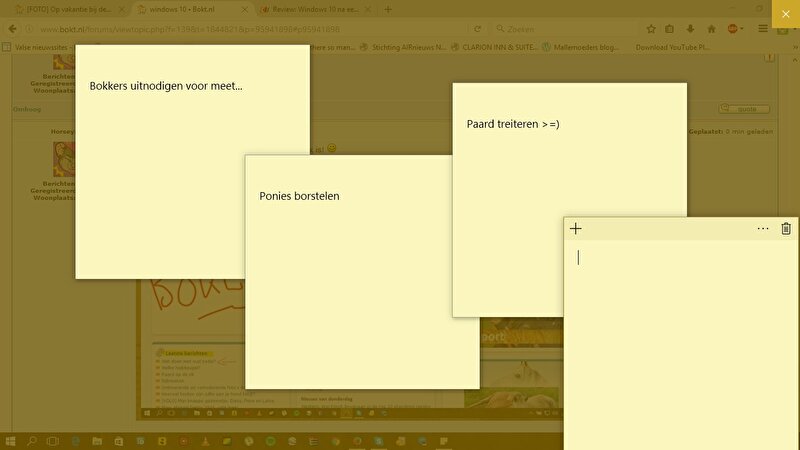This screenshot has height=450, width=800.
Task: Close the sticky notes overlay with X
Action: click(786, 13)
